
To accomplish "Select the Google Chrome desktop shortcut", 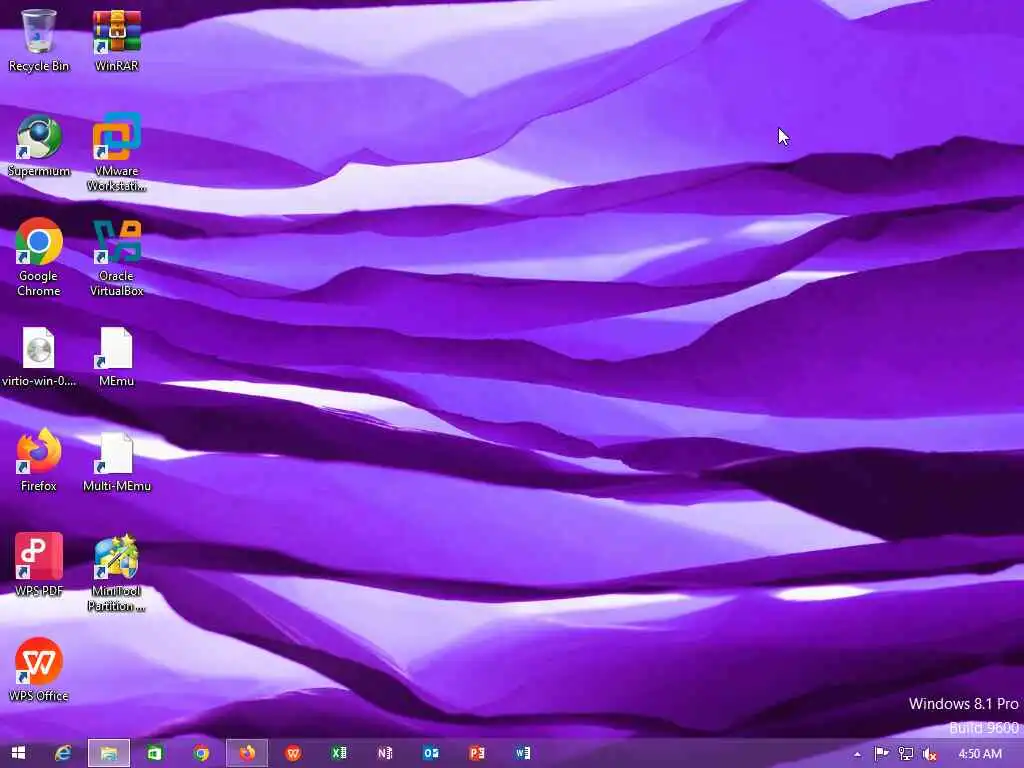I will [39, 257].
